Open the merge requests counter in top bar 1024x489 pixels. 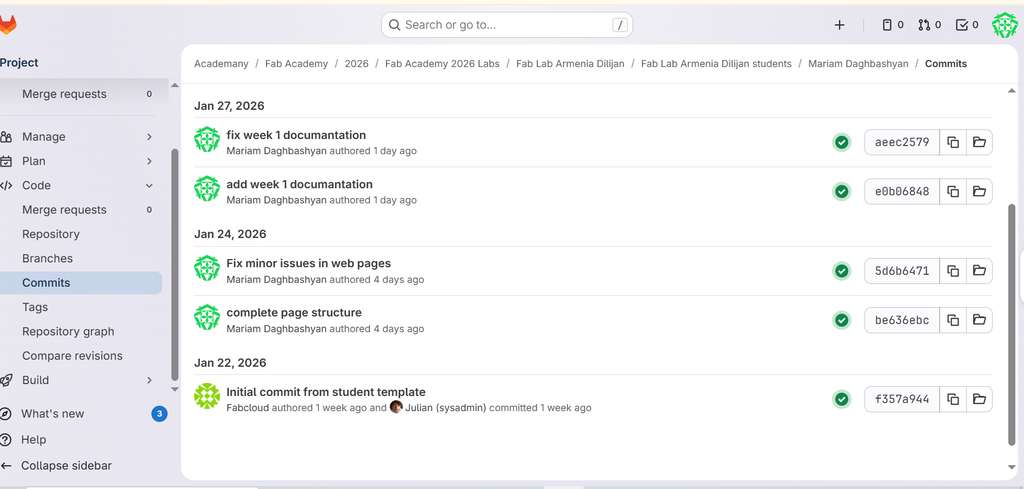point(929,25)
